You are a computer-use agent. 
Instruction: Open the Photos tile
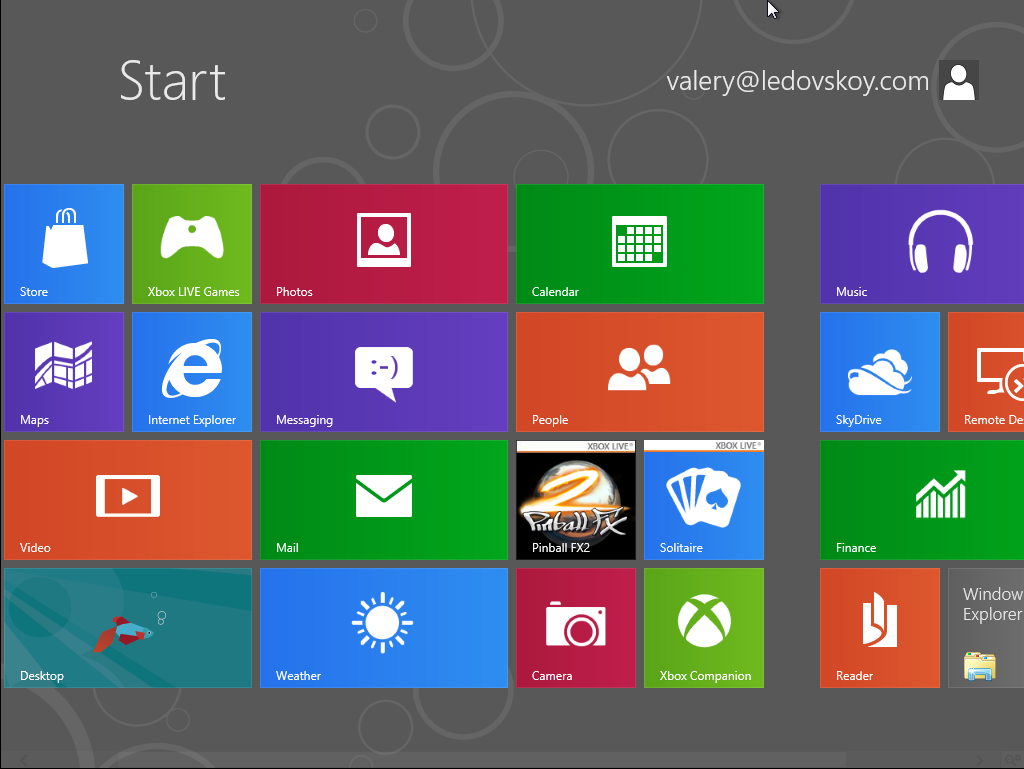[x=384, y=243]
